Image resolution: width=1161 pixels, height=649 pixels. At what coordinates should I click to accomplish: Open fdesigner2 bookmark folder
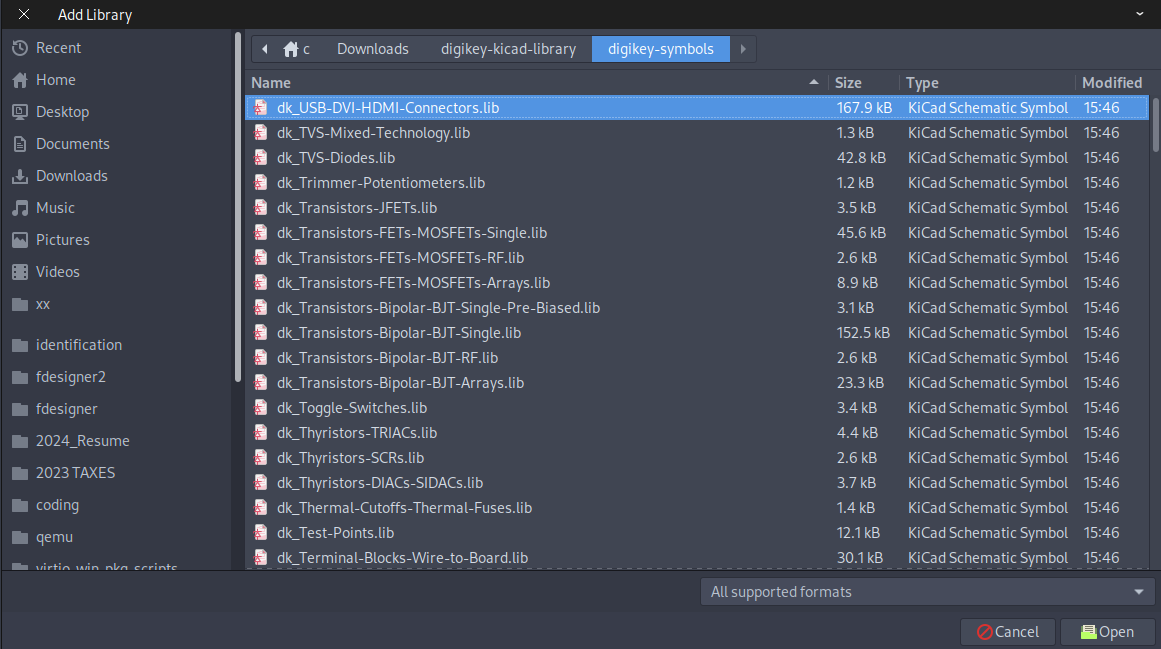pyautogui.click(x=70, y=377)
